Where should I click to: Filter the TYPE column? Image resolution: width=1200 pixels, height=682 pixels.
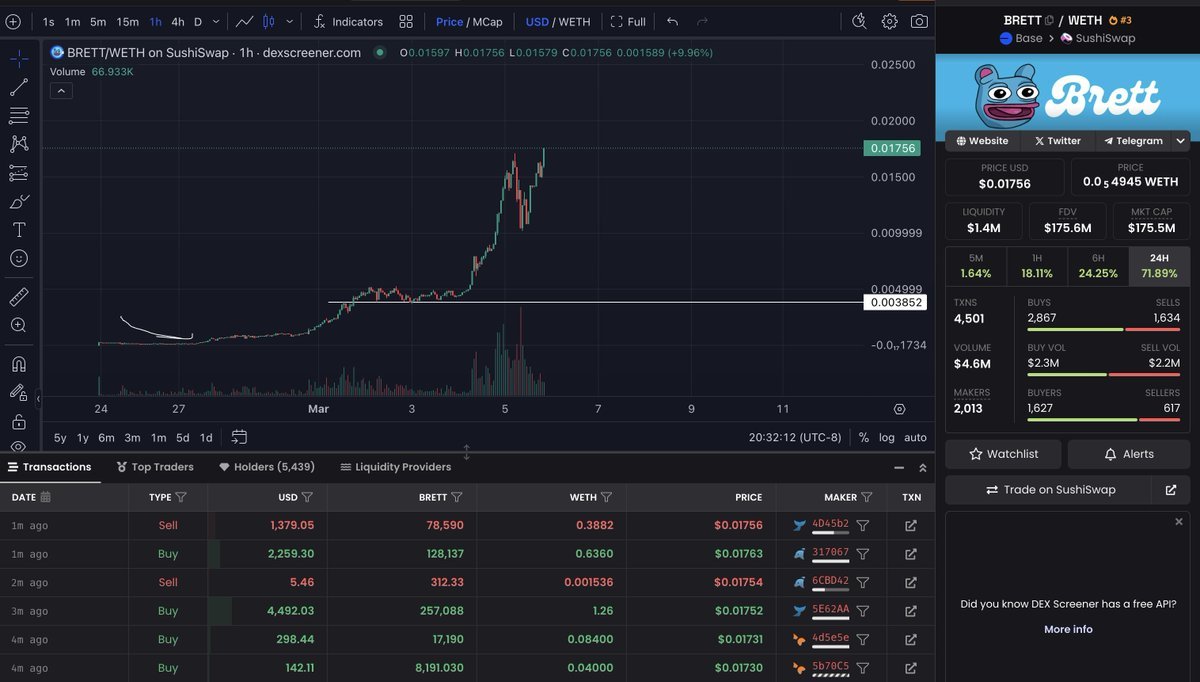click(181, 497)
